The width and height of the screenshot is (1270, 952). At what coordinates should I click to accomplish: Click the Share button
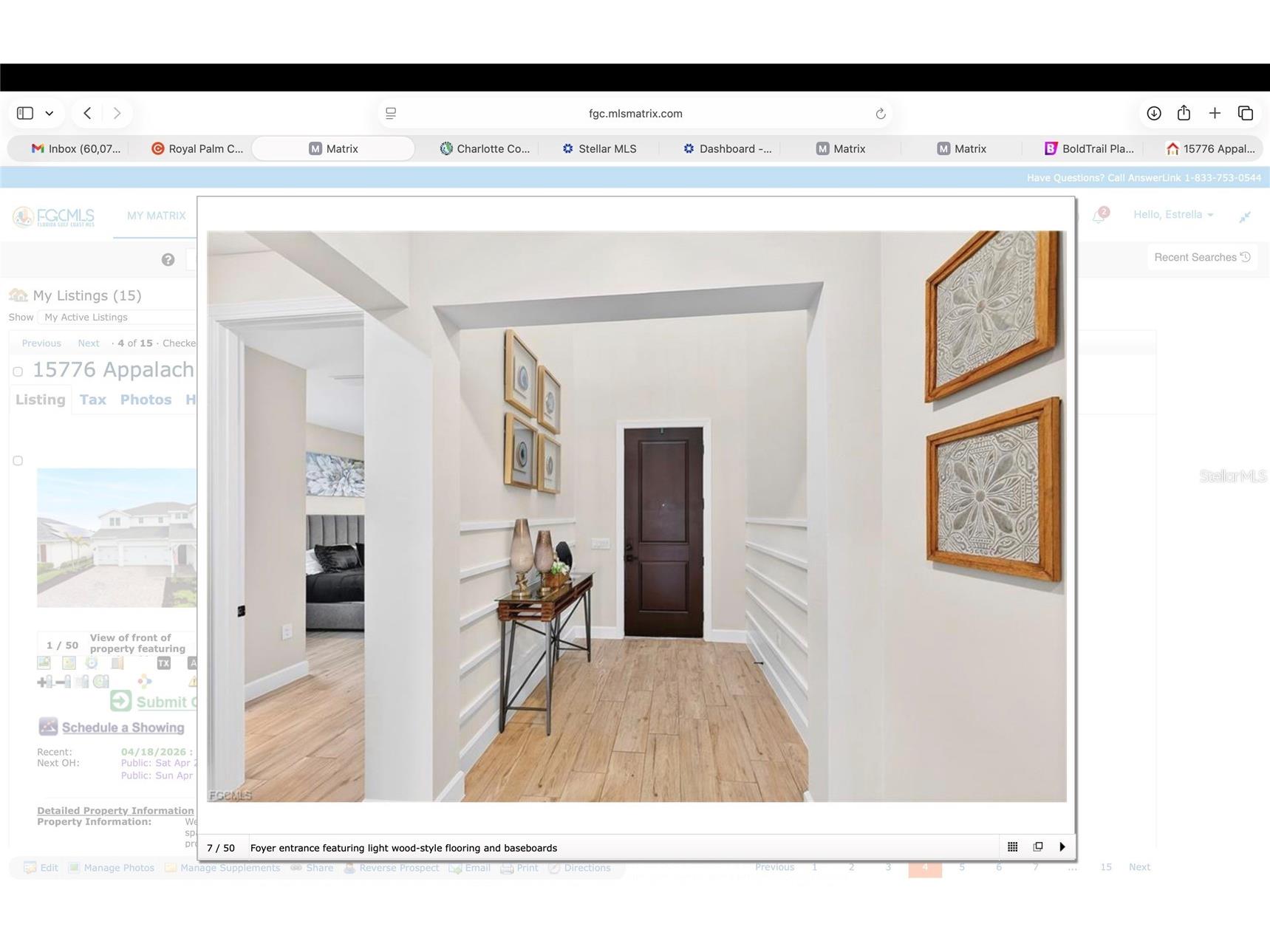click(x=312, y=868)
